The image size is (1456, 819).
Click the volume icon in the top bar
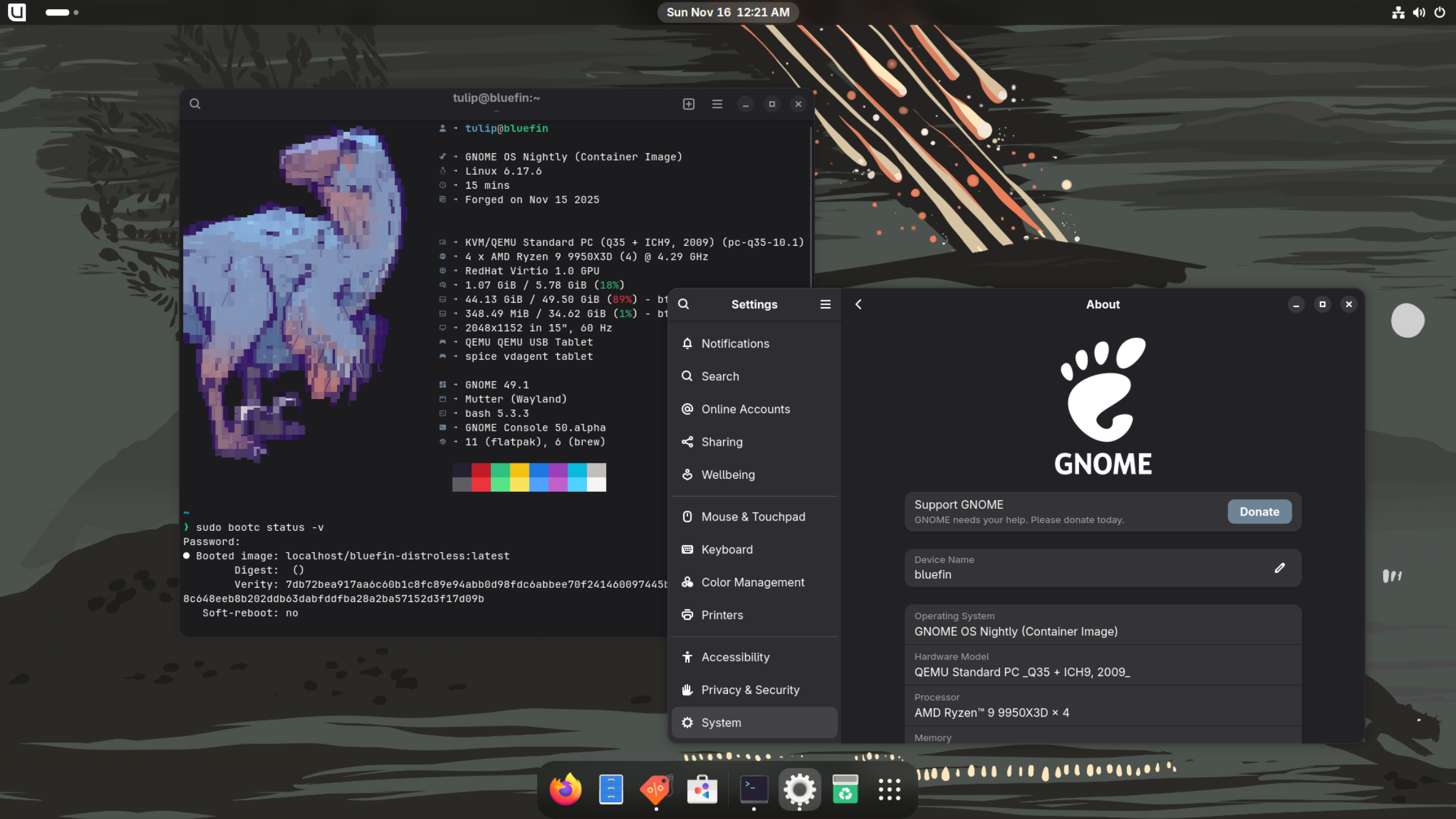tap(1419, 12)
